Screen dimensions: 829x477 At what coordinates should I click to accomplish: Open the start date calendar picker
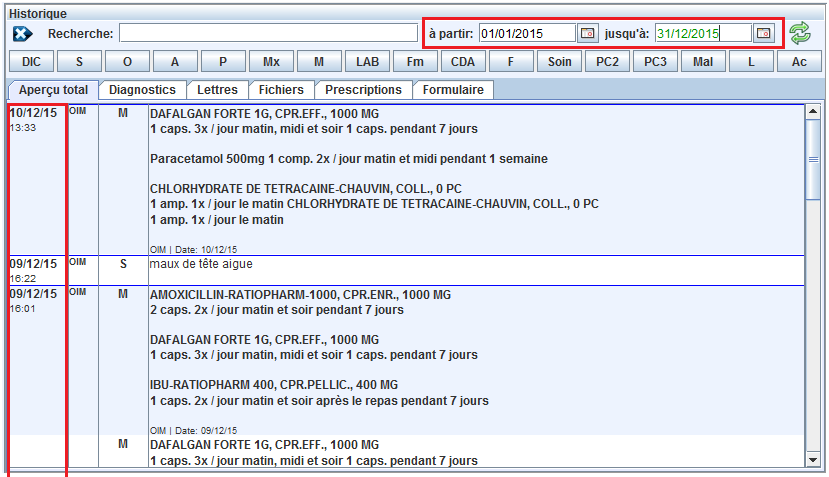(x=588, y=33)
